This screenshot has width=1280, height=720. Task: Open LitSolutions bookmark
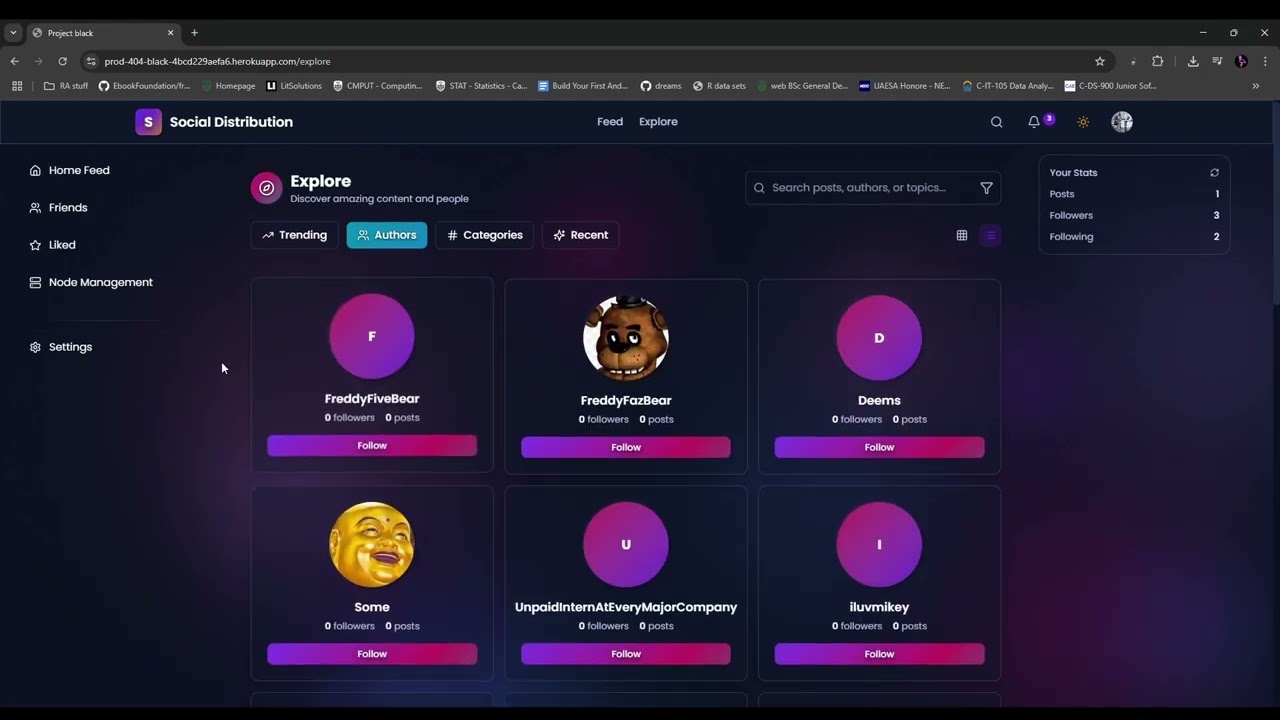coord(294,86)
